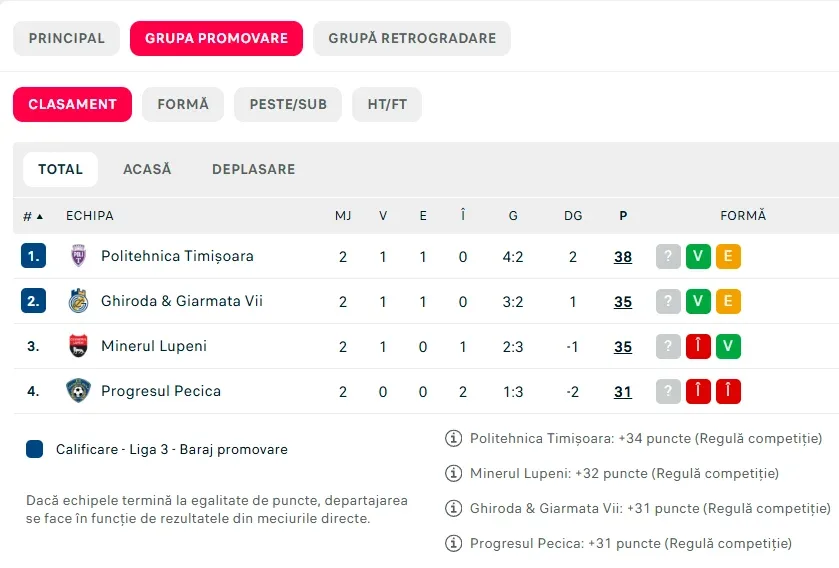
Task: Click the orange E form badge for Ghiroda
Action: pos(728,301)
